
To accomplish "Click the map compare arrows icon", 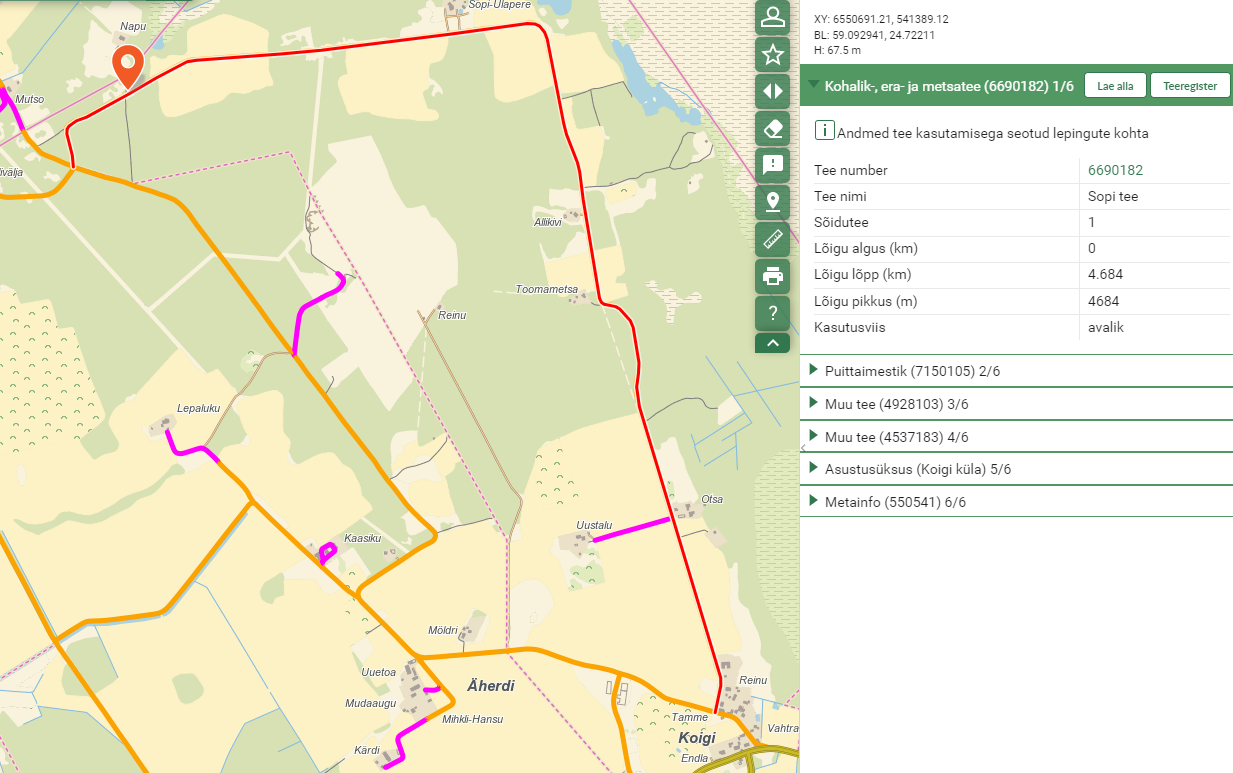I will (772, 91).
